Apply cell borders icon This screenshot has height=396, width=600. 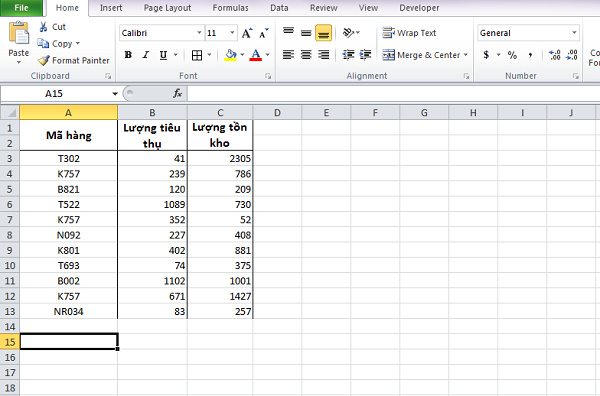tap(197, 55)
